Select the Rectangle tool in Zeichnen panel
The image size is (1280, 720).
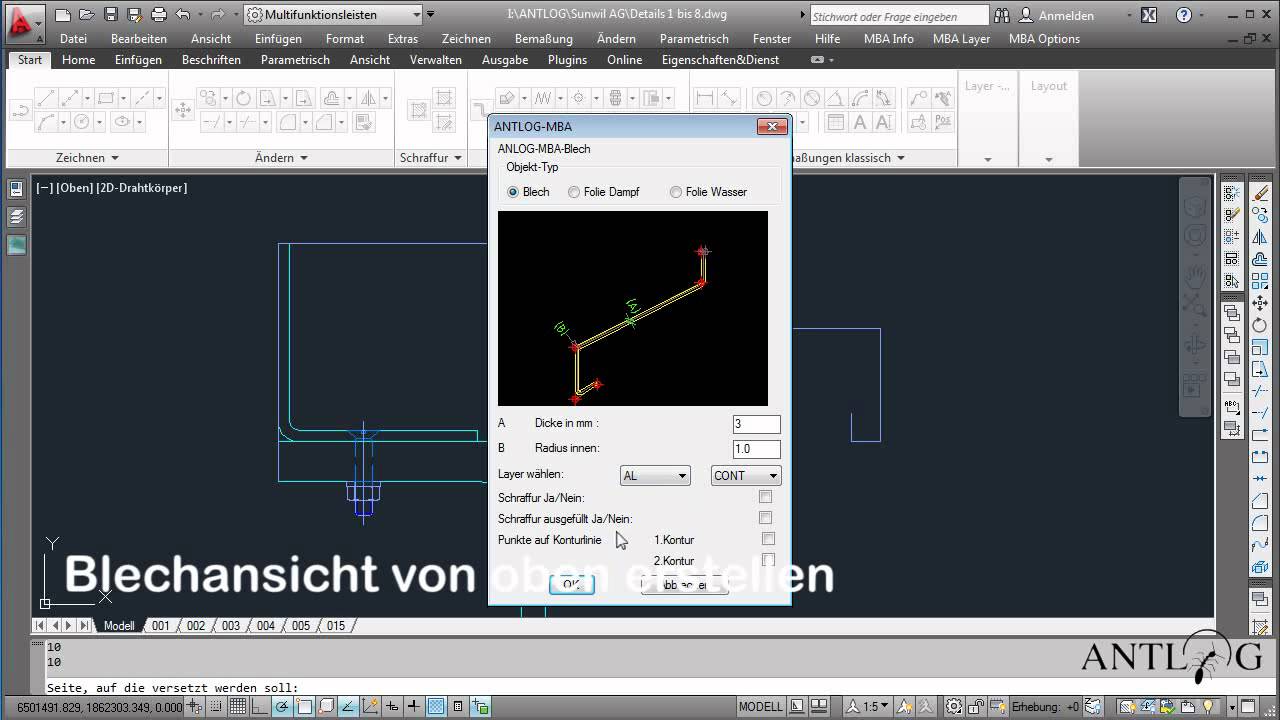click(x=105, y=98)
